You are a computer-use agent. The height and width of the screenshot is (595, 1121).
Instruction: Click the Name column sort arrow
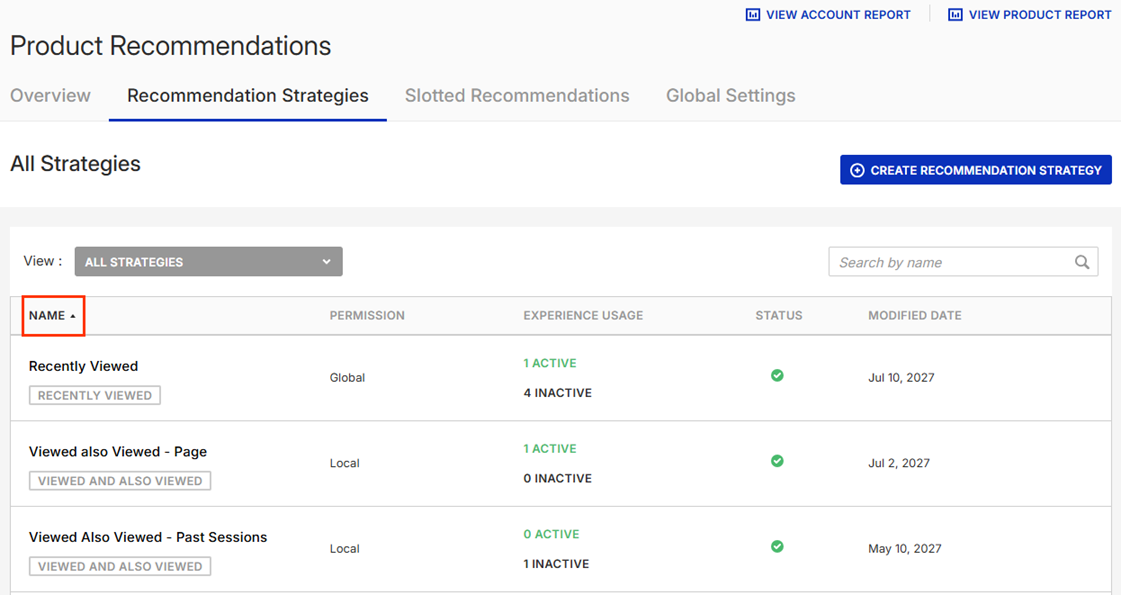click(x=73, y=316)
